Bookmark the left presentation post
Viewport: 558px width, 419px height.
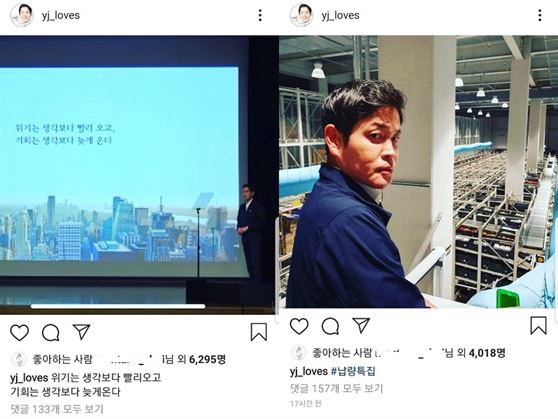pyautogui.click(x=259, y=332)
